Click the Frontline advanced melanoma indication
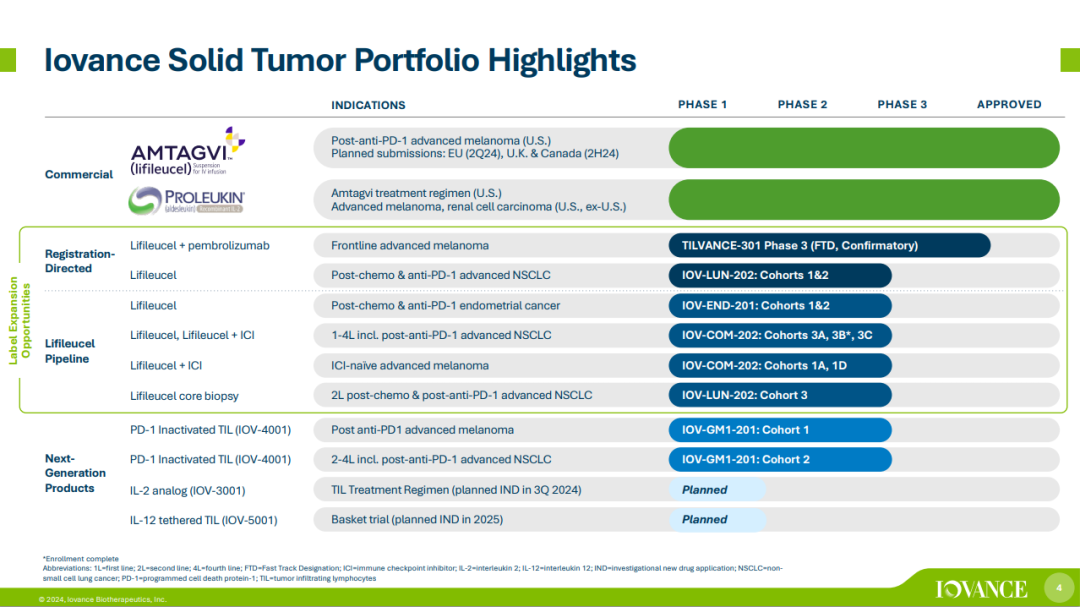 point(410,246)
